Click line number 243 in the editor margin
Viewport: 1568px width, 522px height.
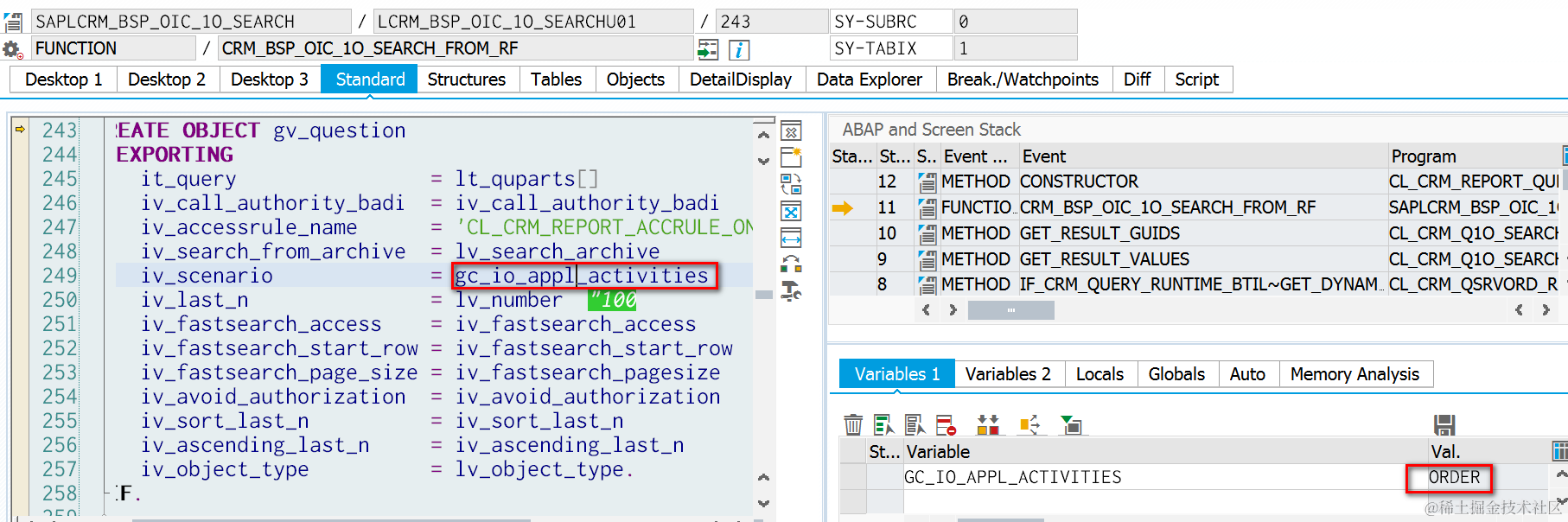60,130
